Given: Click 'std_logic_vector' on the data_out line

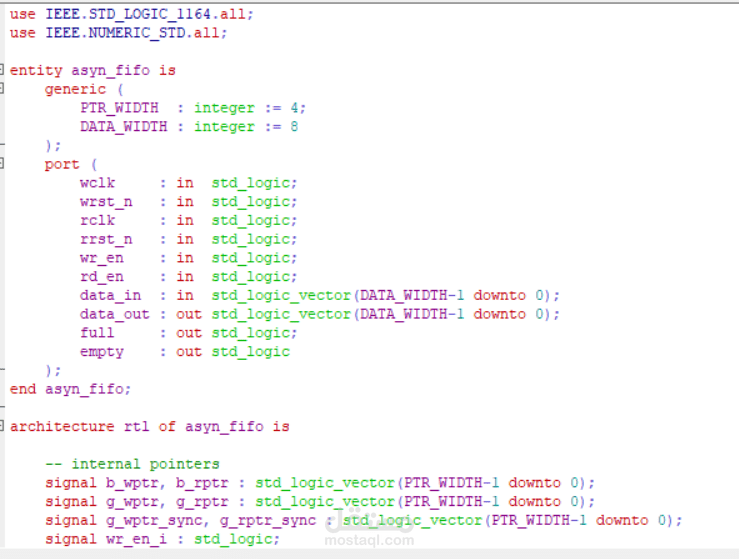Looking at the screenshot, I should tap(281, 314).
